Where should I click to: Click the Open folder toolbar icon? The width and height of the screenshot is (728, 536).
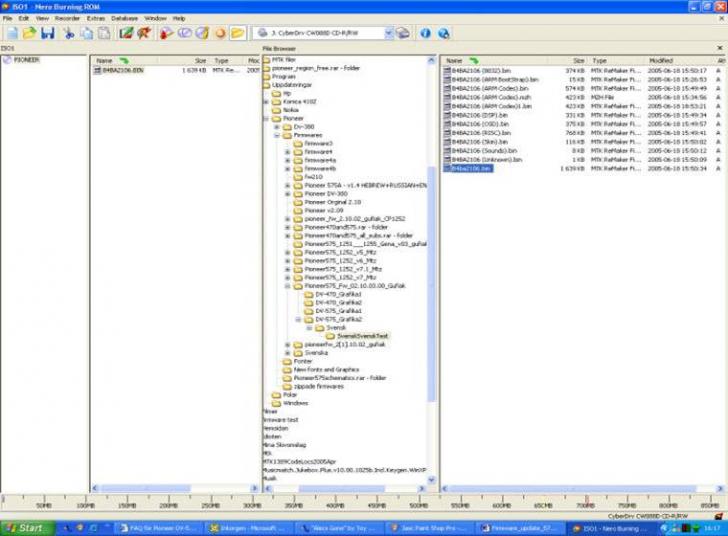29,33
